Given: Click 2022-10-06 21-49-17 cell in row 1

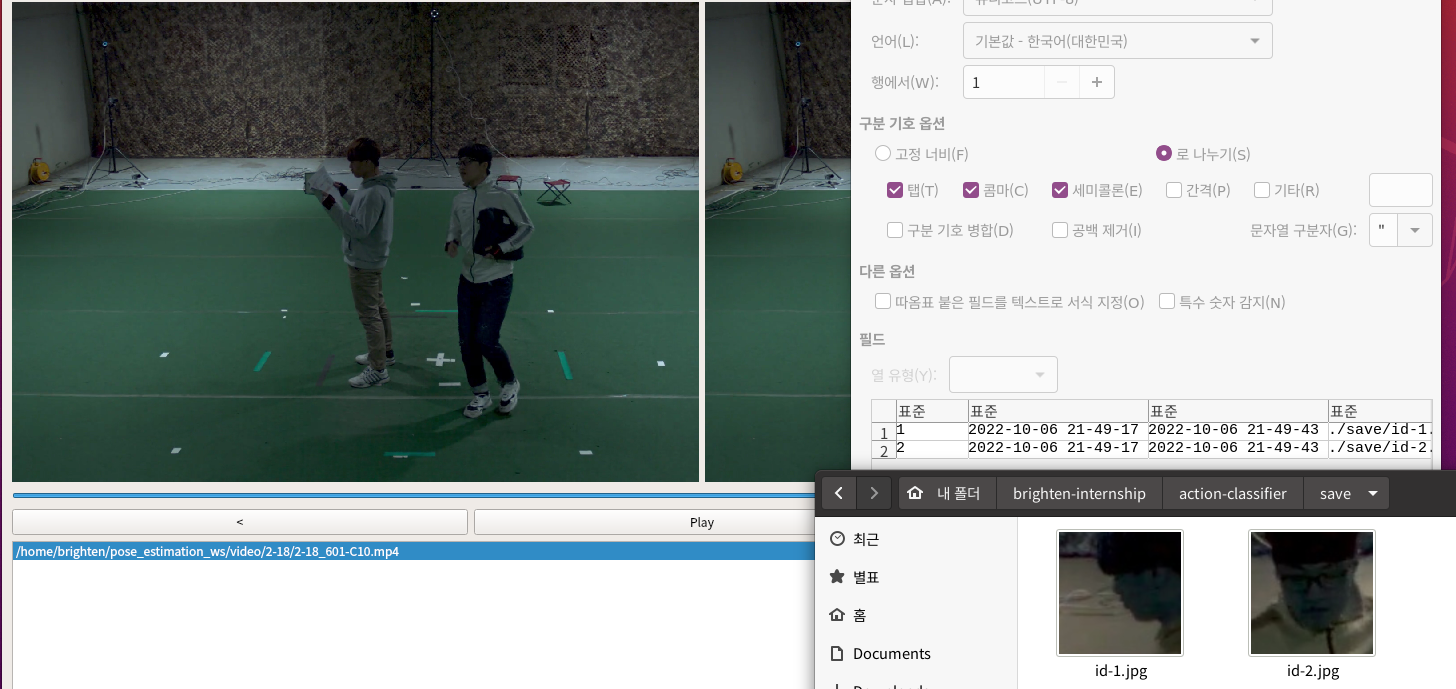Looking at the screenshot, I should pos(1057,431).
